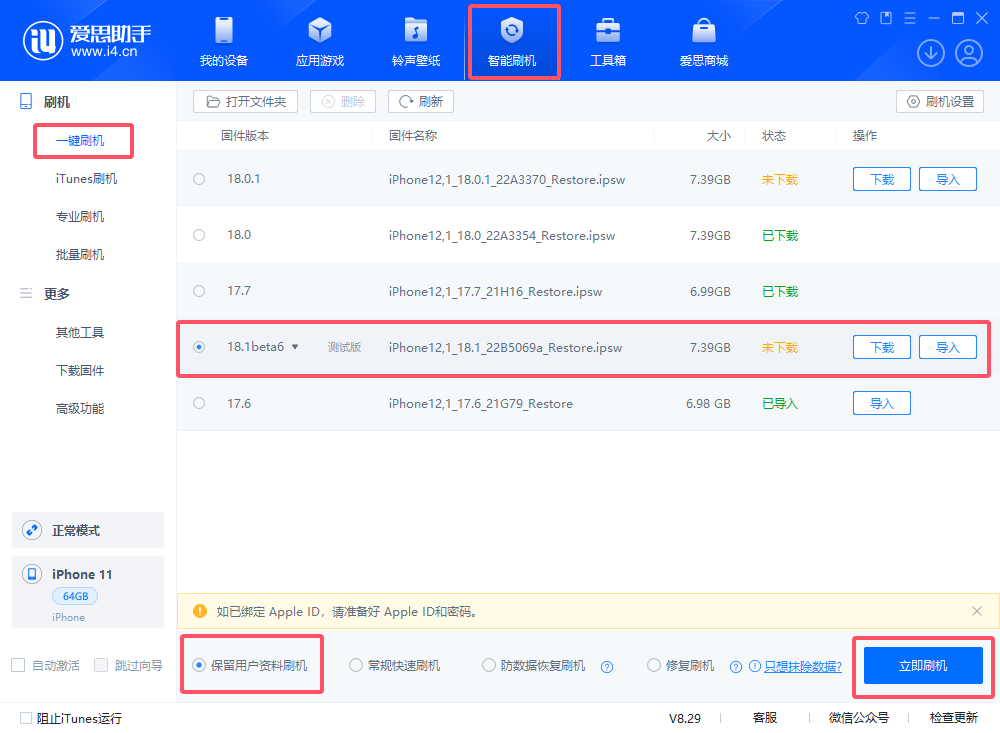Enable the 跳过引导 checkbox
Screen dimensions: 1000x733
tap(100, 664)
